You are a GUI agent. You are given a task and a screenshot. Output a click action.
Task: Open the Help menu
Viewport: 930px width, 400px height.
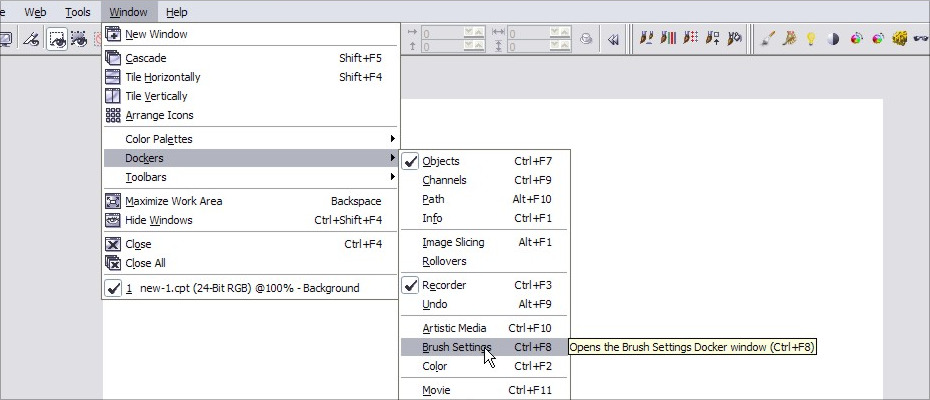(176, 12)
